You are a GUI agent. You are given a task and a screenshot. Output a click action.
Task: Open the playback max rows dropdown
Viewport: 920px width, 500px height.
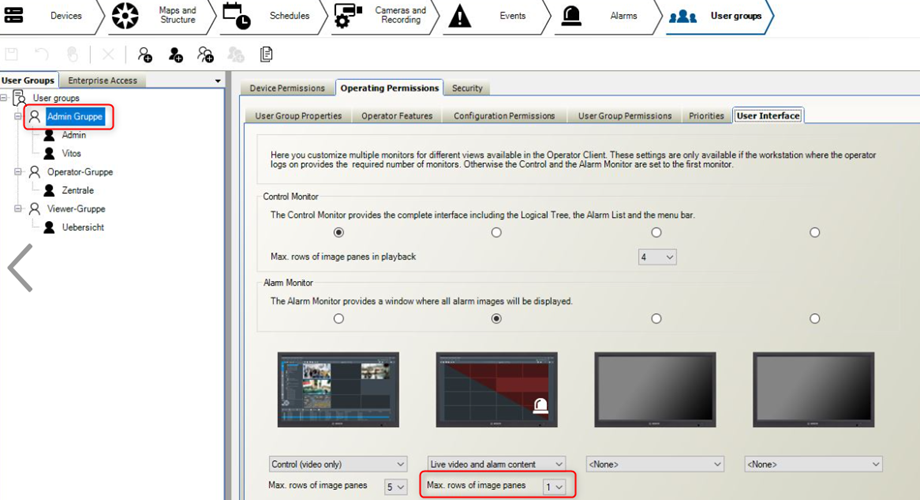(x=657, y=257)
